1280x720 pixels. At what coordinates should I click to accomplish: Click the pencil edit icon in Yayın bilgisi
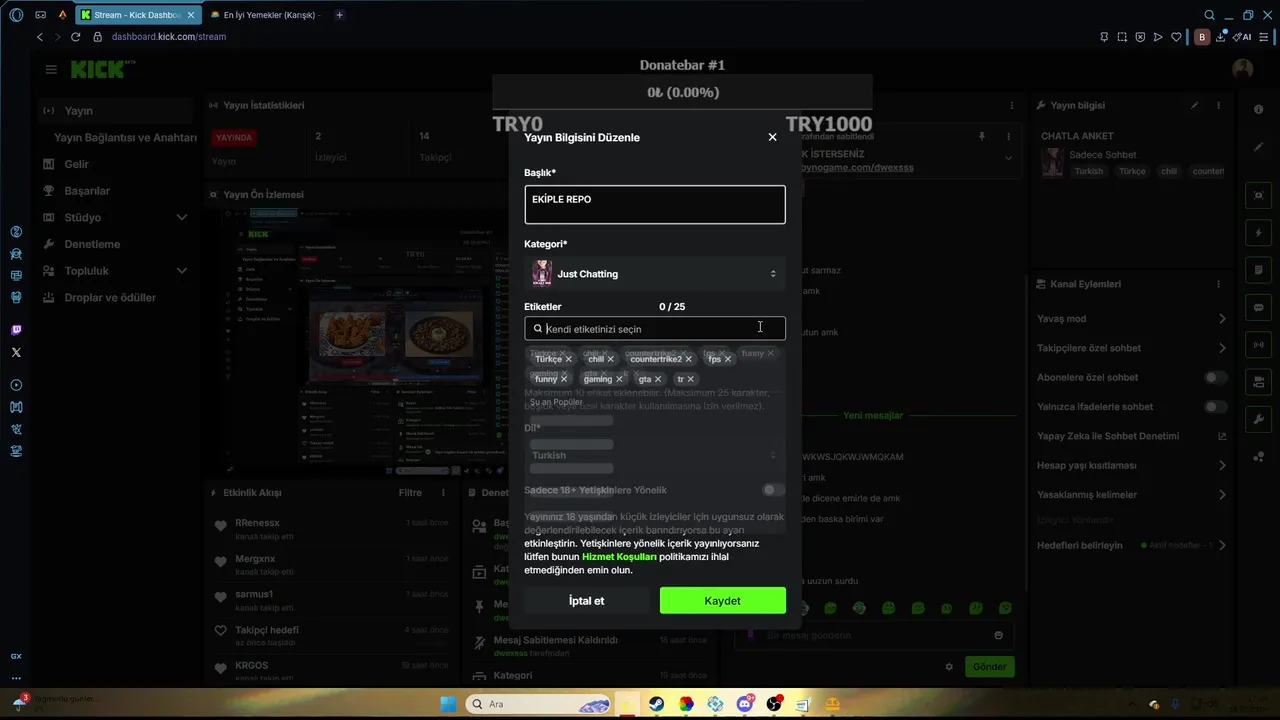point(1194,105)
